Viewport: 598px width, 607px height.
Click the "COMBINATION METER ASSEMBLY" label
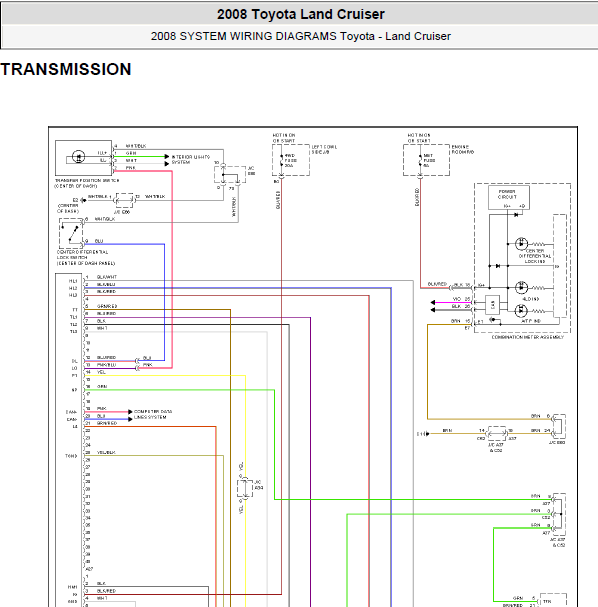coord(528,337)
